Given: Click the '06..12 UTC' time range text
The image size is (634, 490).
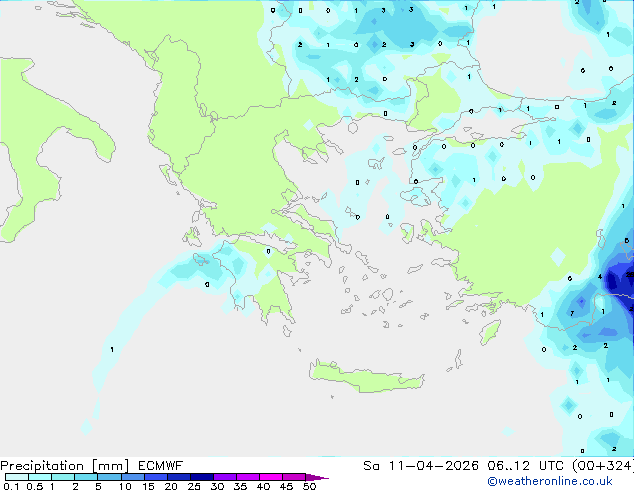Looking at the screenshot, I should point(525,465).
